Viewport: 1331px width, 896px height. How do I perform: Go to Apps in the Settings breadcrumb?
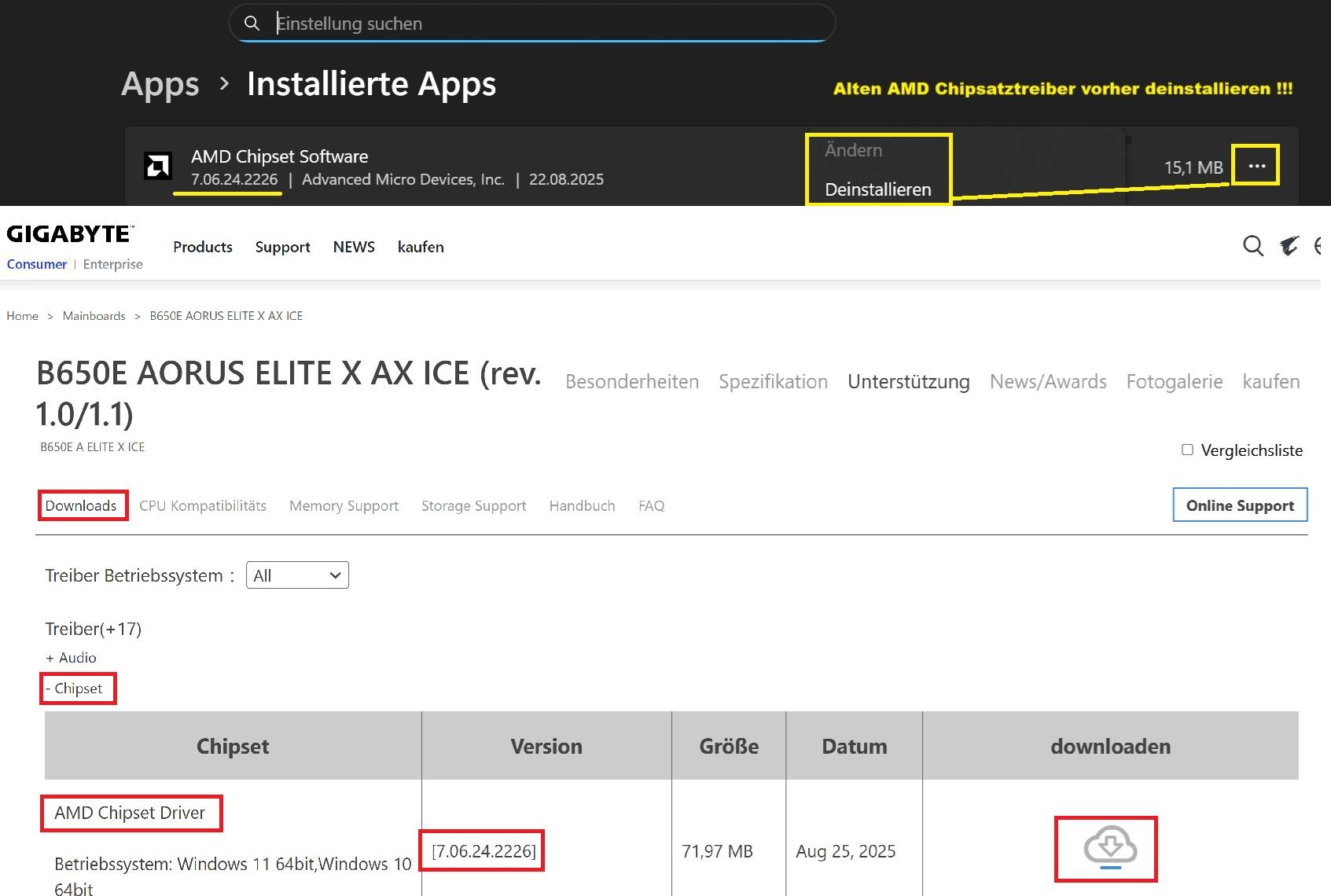coord(160,84)
